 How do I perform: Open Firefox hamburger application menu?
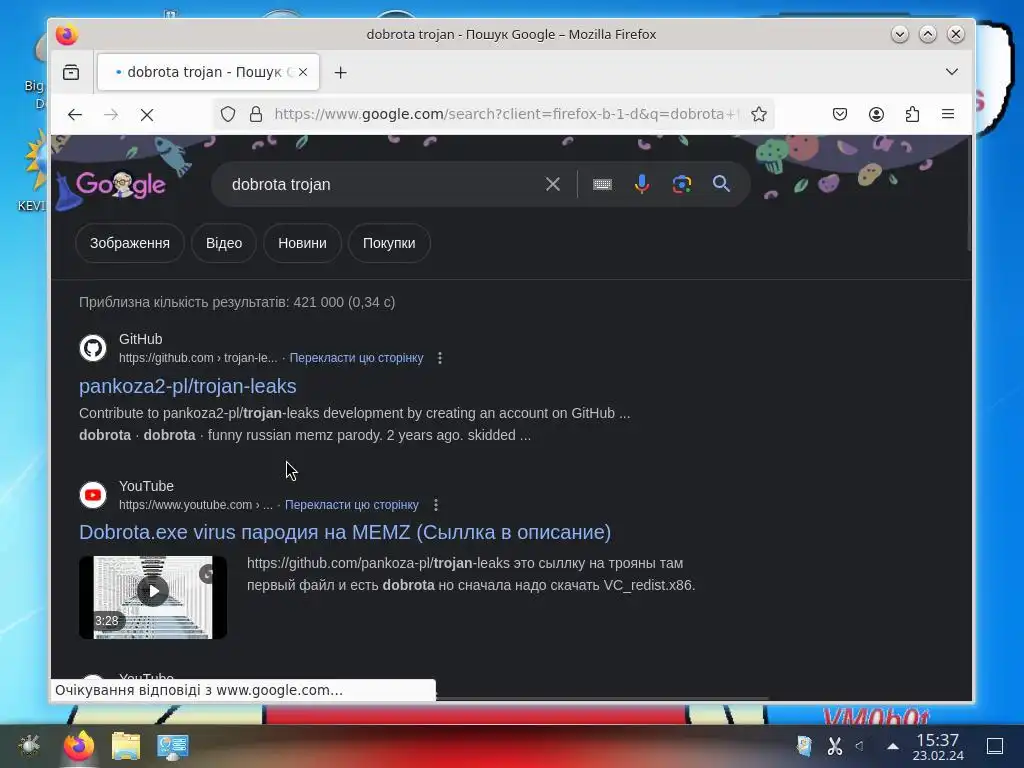(x=948, y=115)
